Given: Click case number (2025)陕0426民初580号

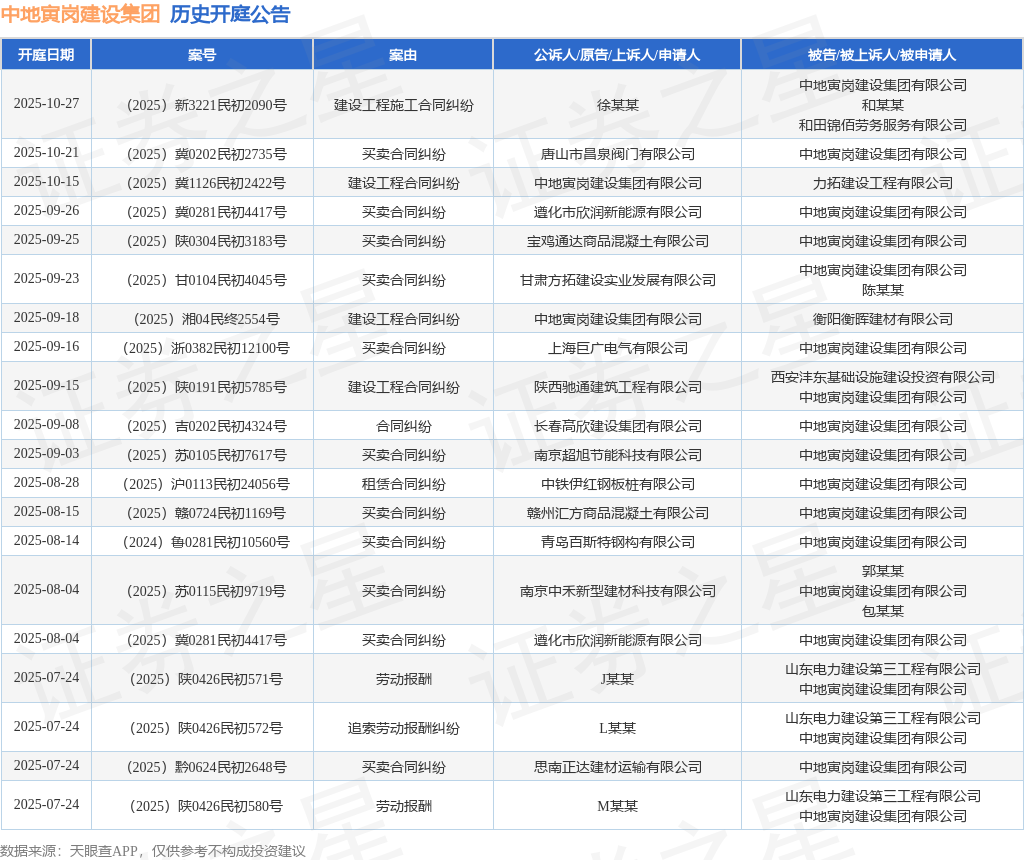Looking at the screenshot, I should [x=206, y=806].
